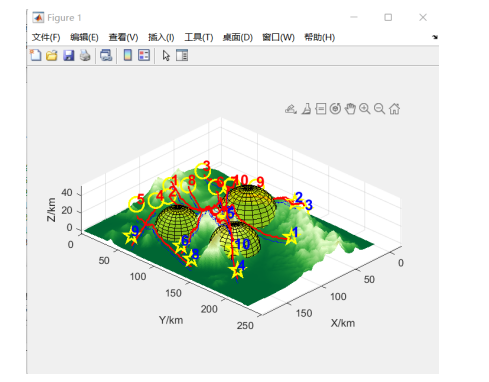Image resolution: width=489 pixels, height=382 pixels.
Task: Click the Link Plot toolbar icon
Action: point(106,55)
